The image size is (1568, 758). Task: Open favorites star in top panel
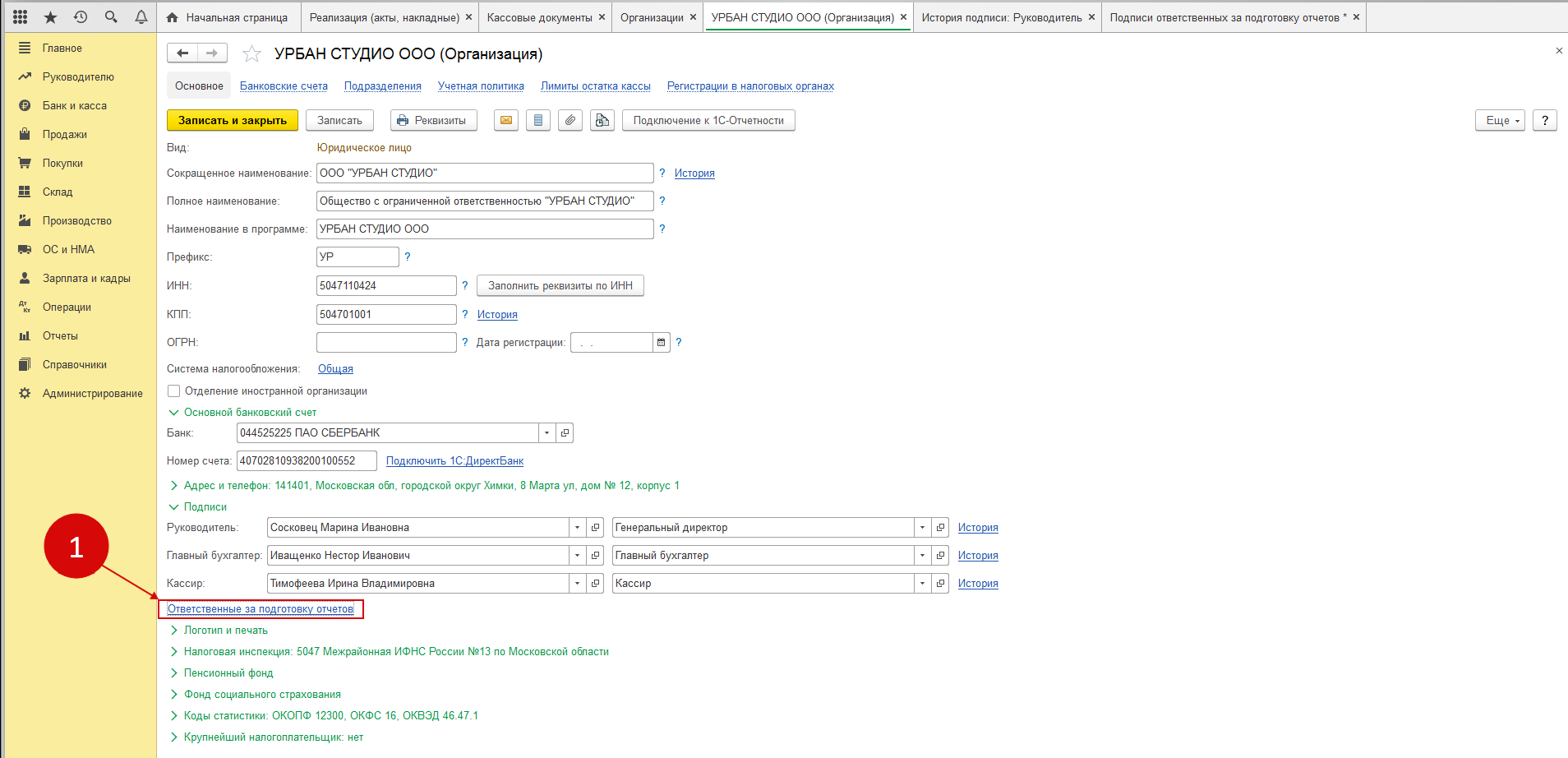click(50, 16)
